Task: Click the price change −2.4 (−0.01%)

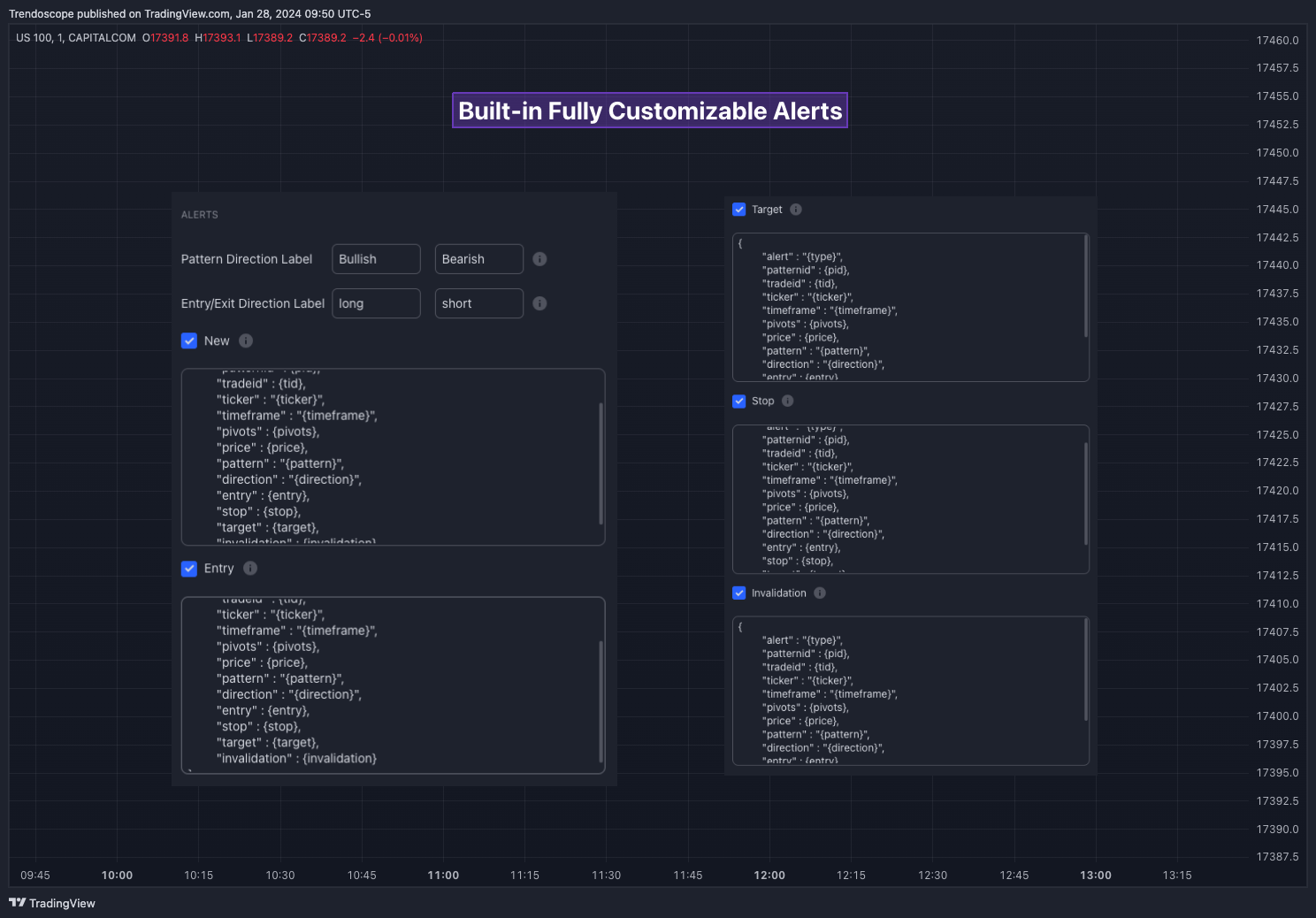Action: (x=387, y=38)
